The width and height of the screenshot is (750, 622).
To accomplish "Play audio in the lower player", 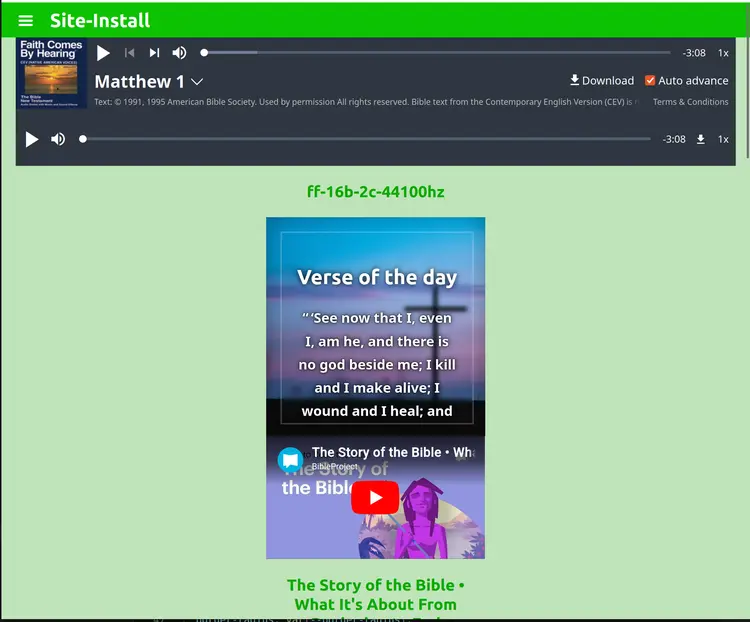I will (31, 139).
